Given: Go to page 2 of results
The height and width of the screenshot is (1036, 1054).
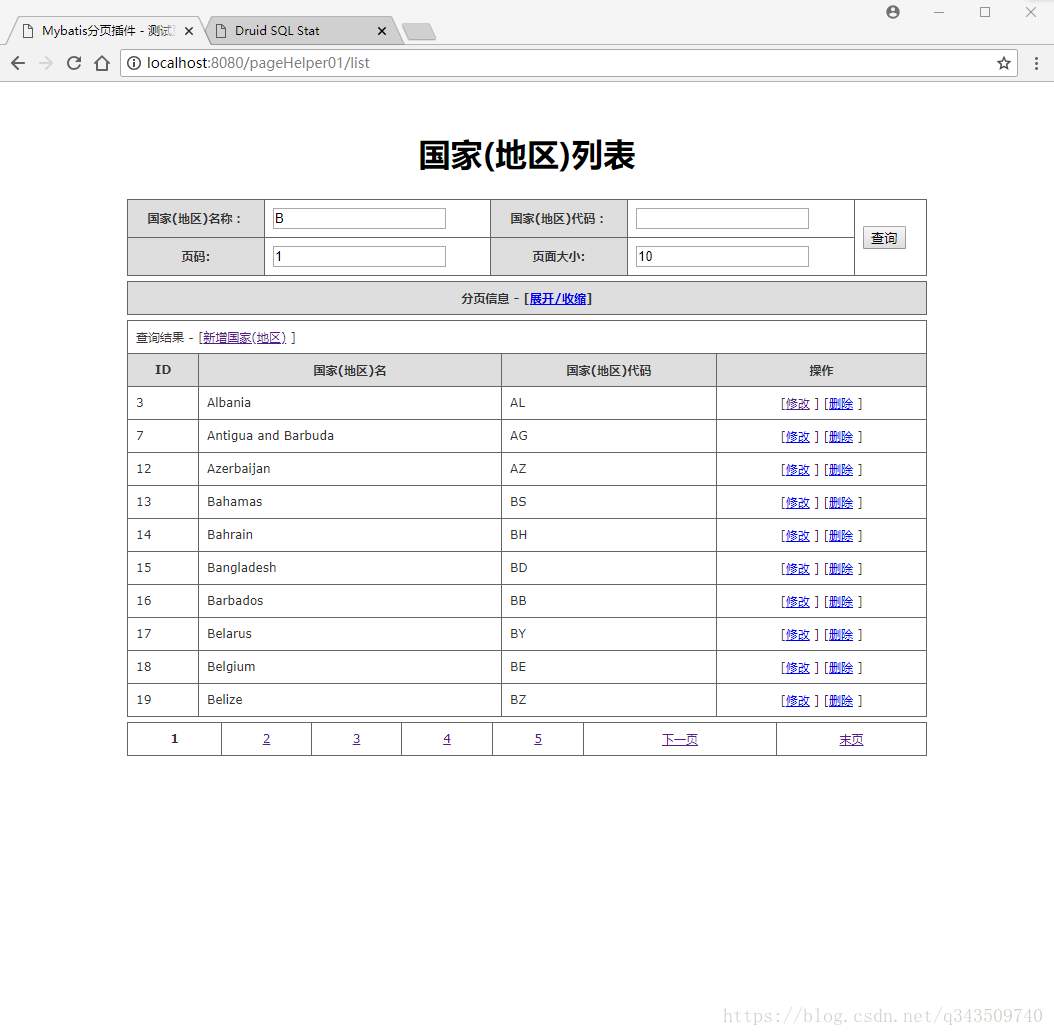Looking at the screenshot, I should (x=266, y=739).
